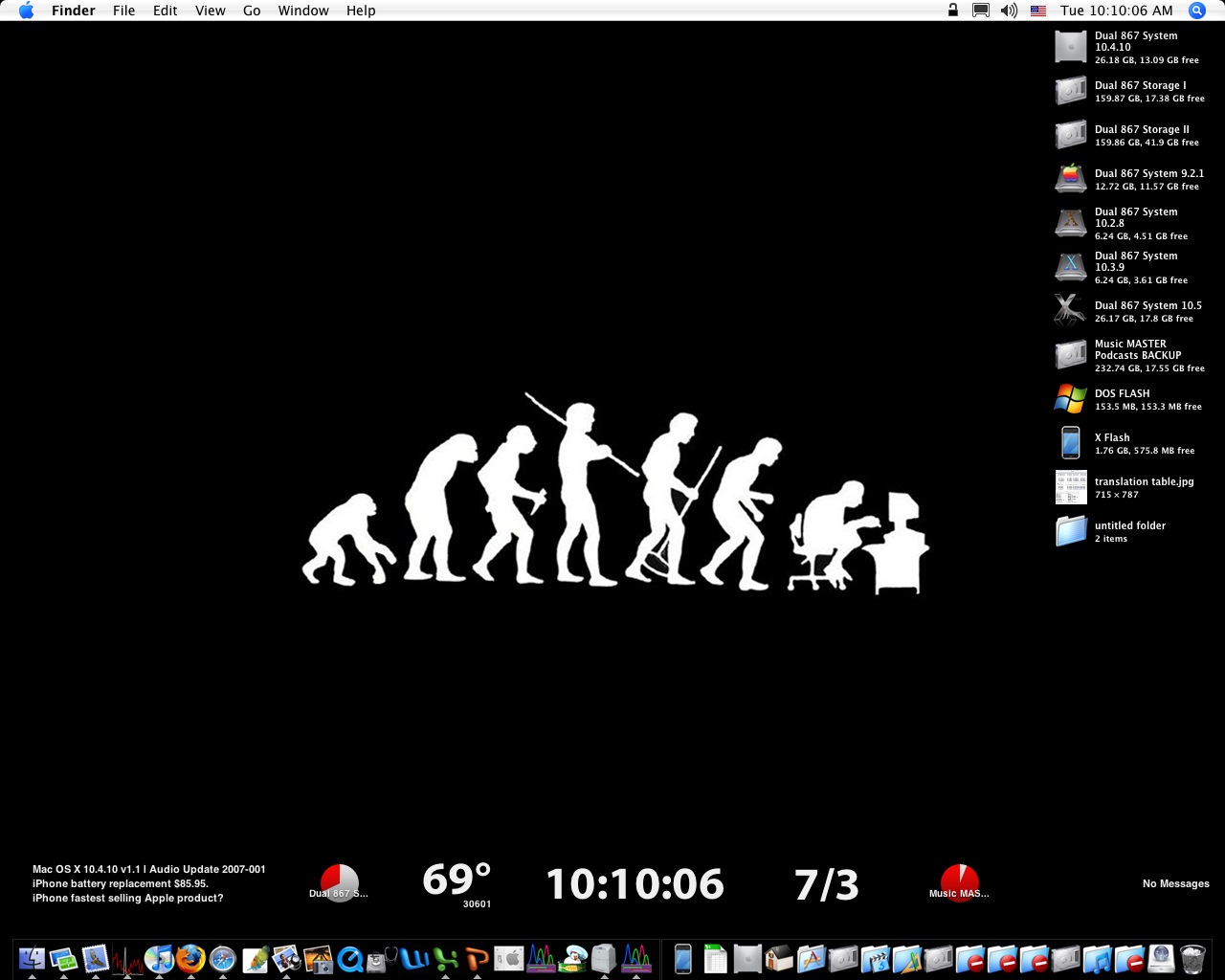Open the Movies folder in the dock
The image size is (1225, 980).
click(874, 958)
